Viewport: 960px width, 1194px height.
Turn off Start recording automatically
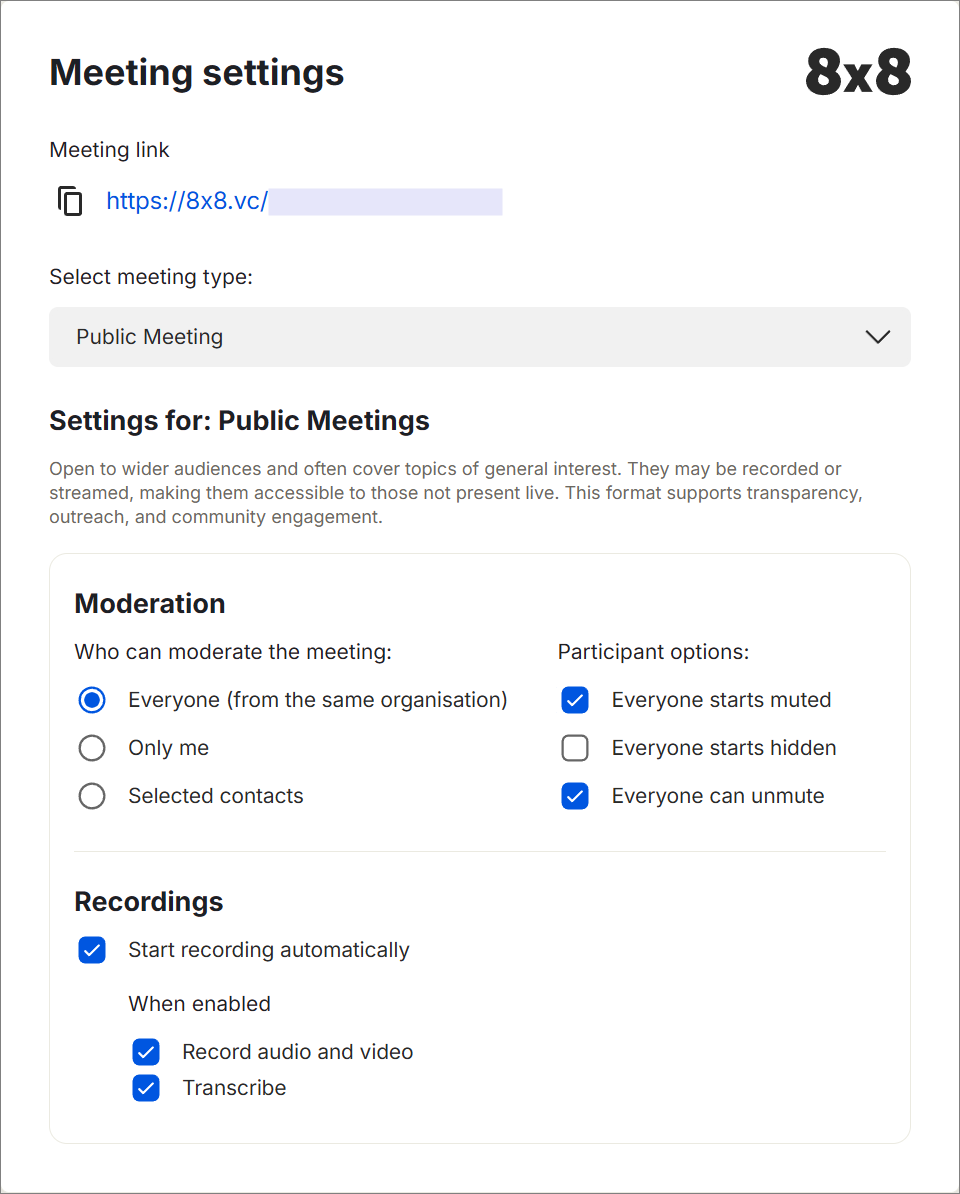[92, 950]
